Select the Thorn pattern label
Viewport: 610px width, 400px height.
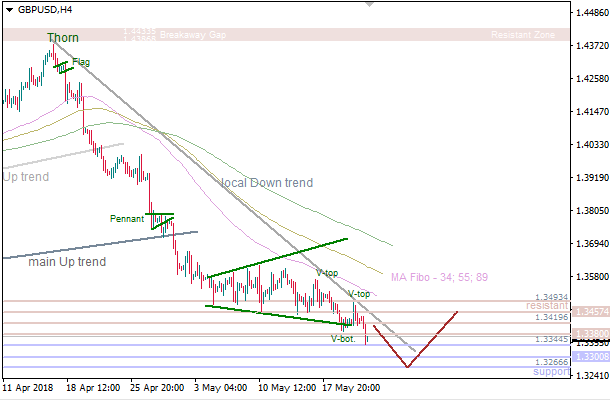pos(62,38)
